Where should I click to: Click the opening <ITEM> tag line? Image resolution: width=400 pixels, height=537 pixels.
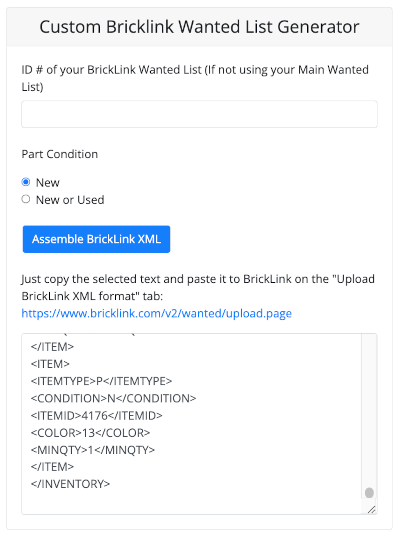[x=50, y=364]
